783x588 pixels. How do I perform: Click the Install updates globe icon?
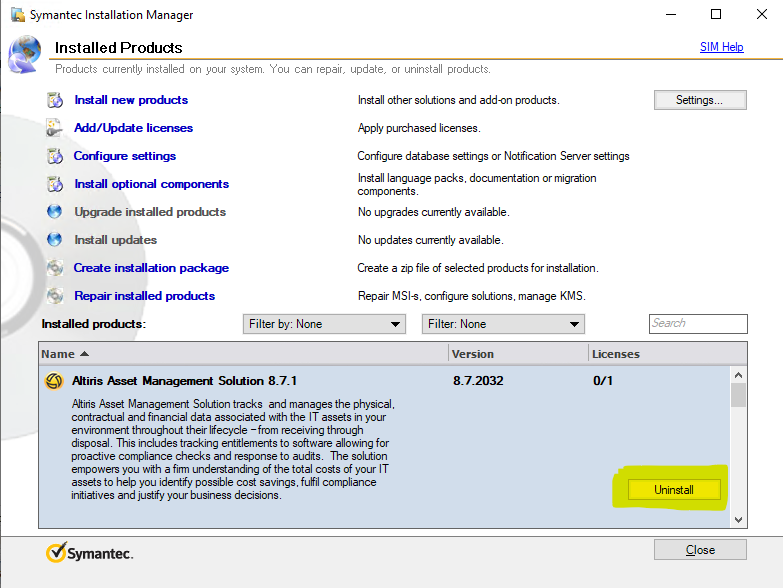click(54, 240)
